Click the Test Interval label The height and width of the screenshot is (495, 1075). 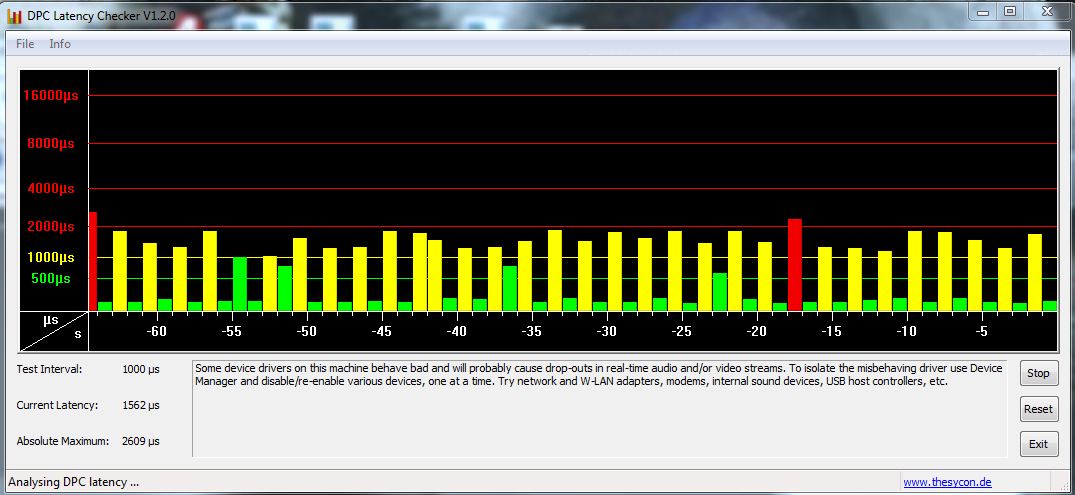tap(49, 370)
